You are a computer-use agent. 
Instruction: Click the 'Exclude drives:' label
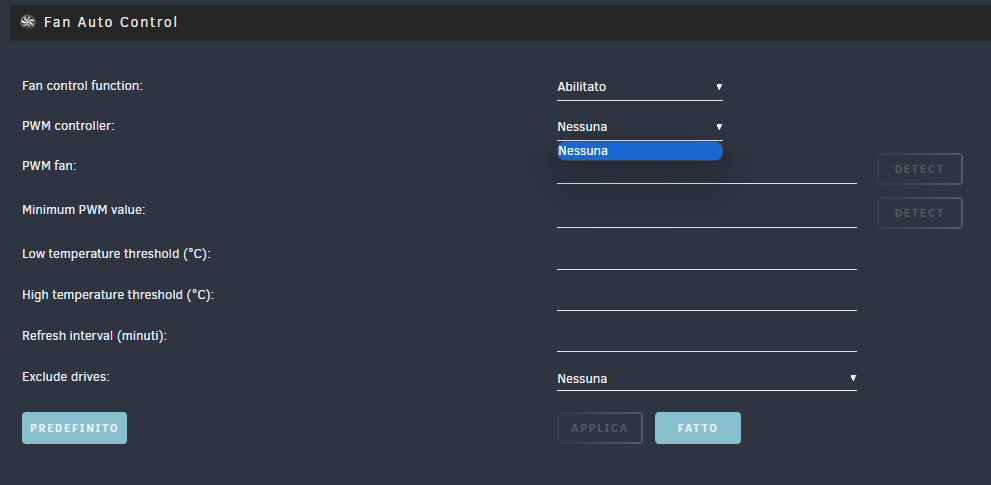point(66,377)
